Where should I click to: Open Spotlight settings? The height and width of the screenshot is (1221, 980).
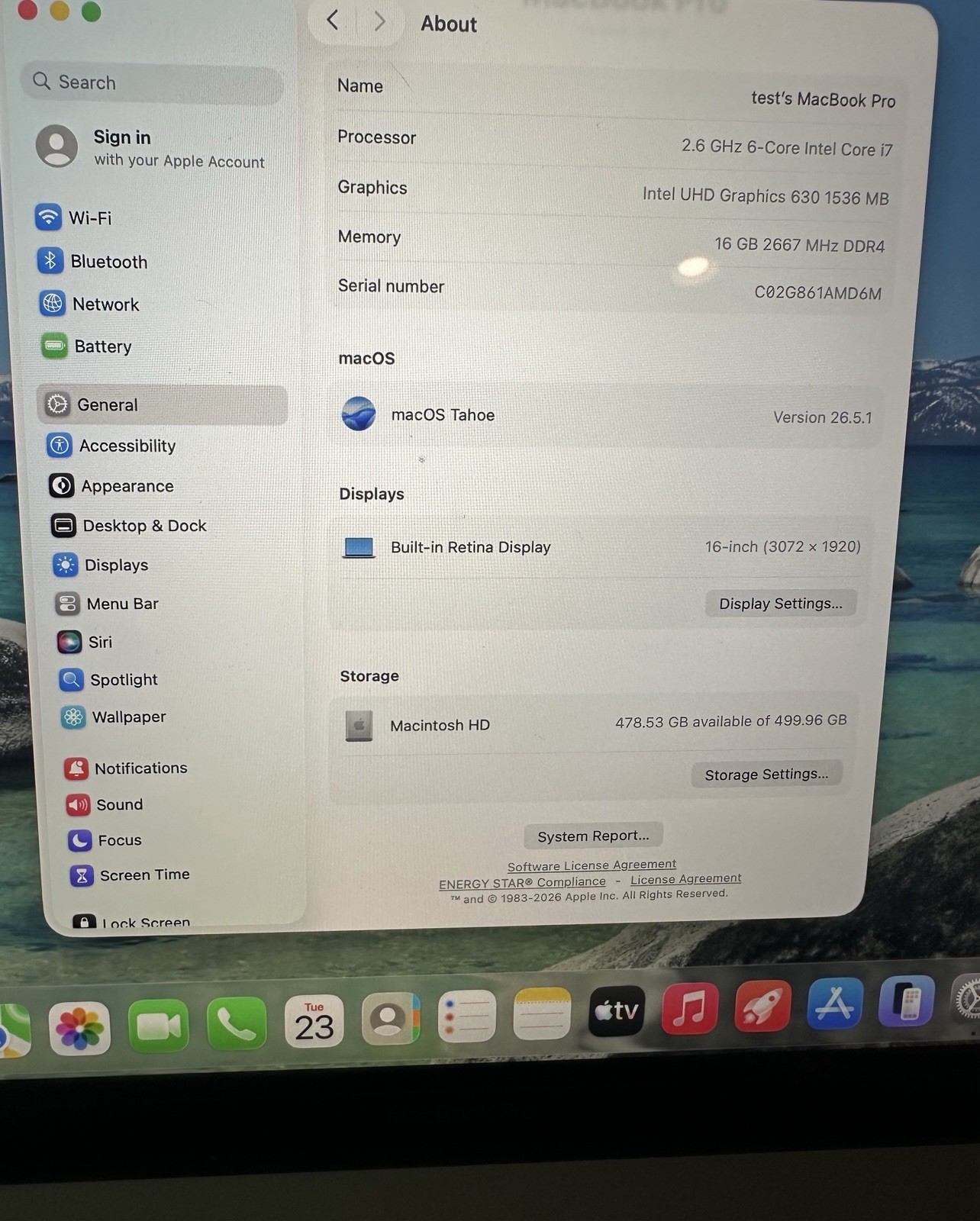pos(108,679)
